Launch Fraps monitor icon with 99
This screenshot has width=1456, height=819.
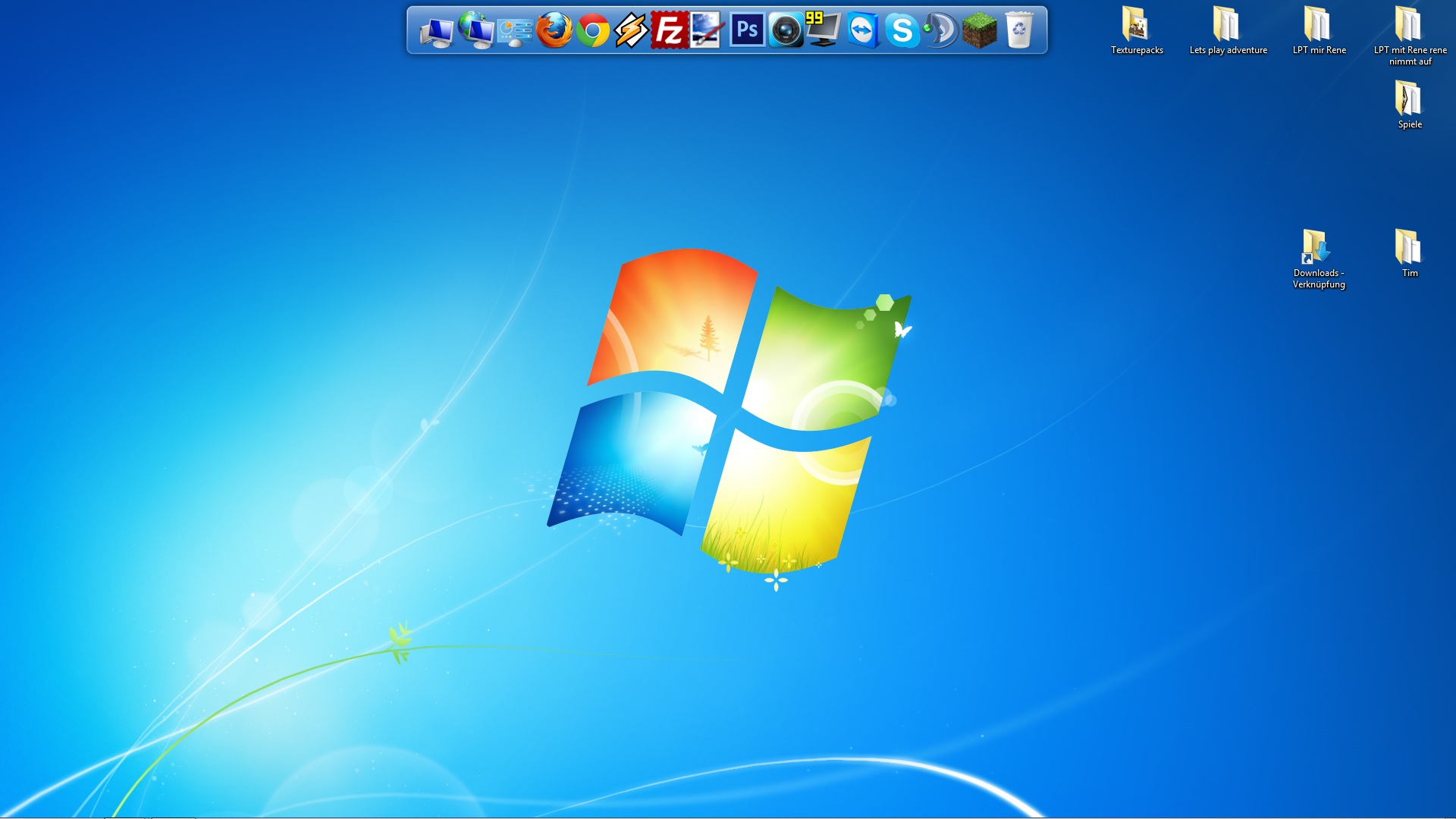tap(824, 30)
